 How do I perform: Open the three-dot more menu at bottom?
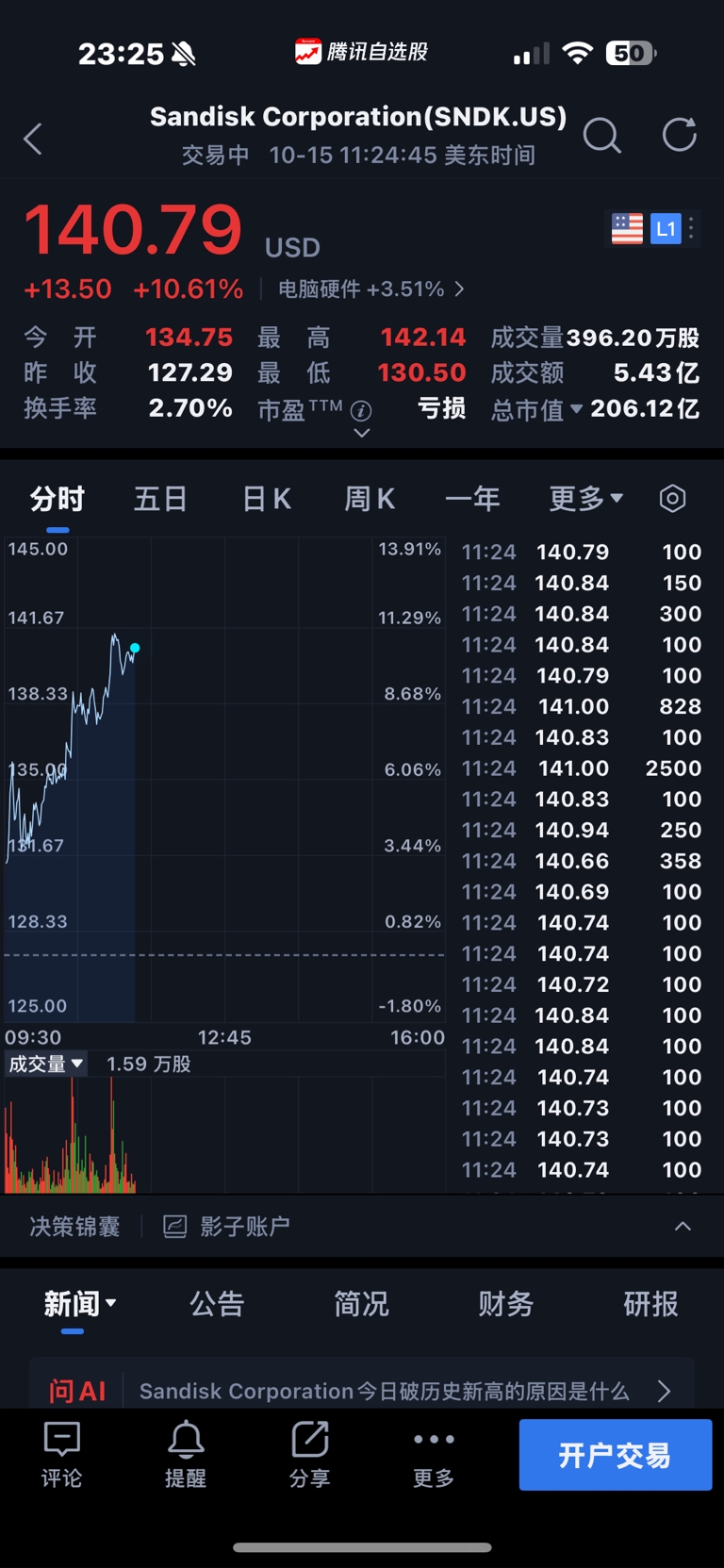pyautogui.click(x=434, y=1454)
